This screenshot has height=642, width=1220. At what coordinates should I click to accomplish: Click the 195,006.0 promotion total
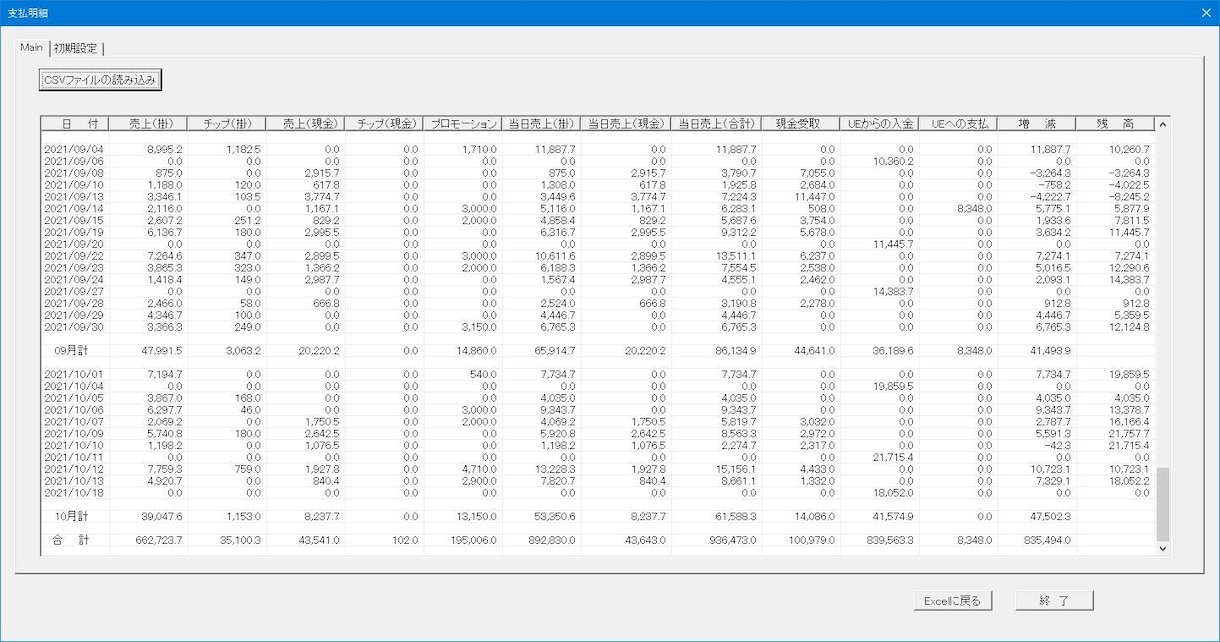click(x=474, y=540)
